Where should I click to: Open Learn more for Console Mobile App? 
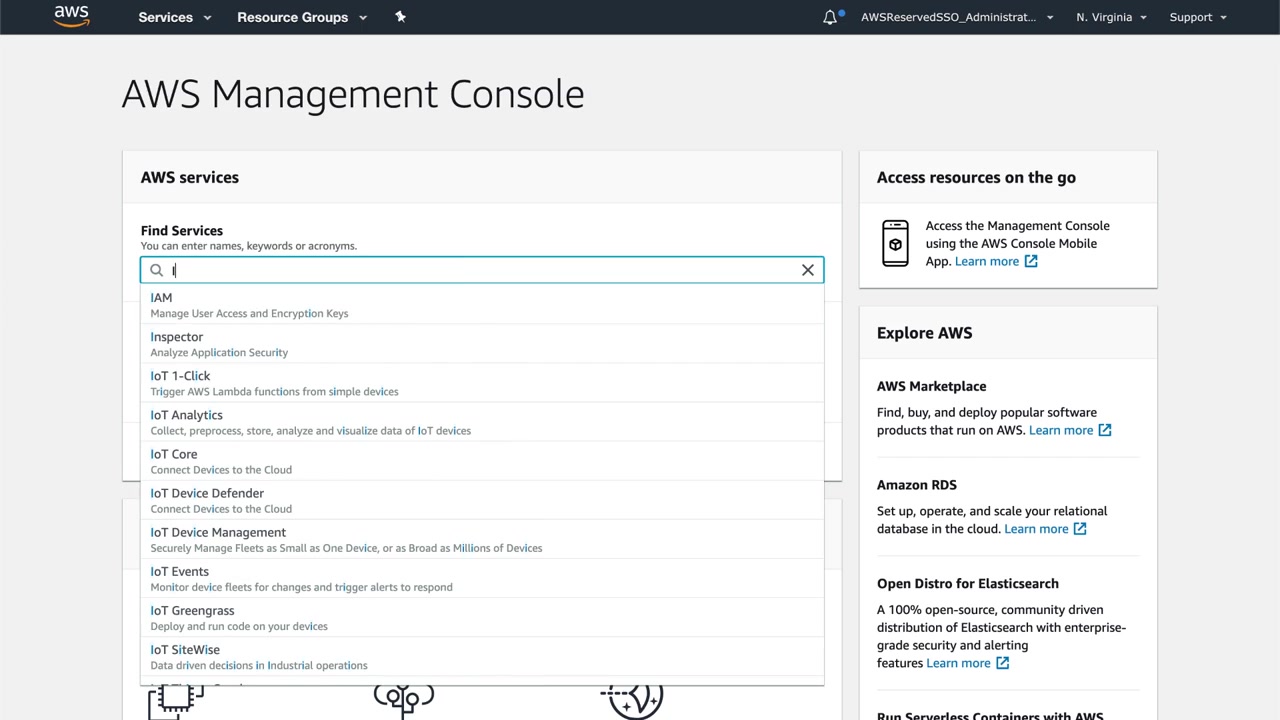pyautogui.click(x=986, y=261)
